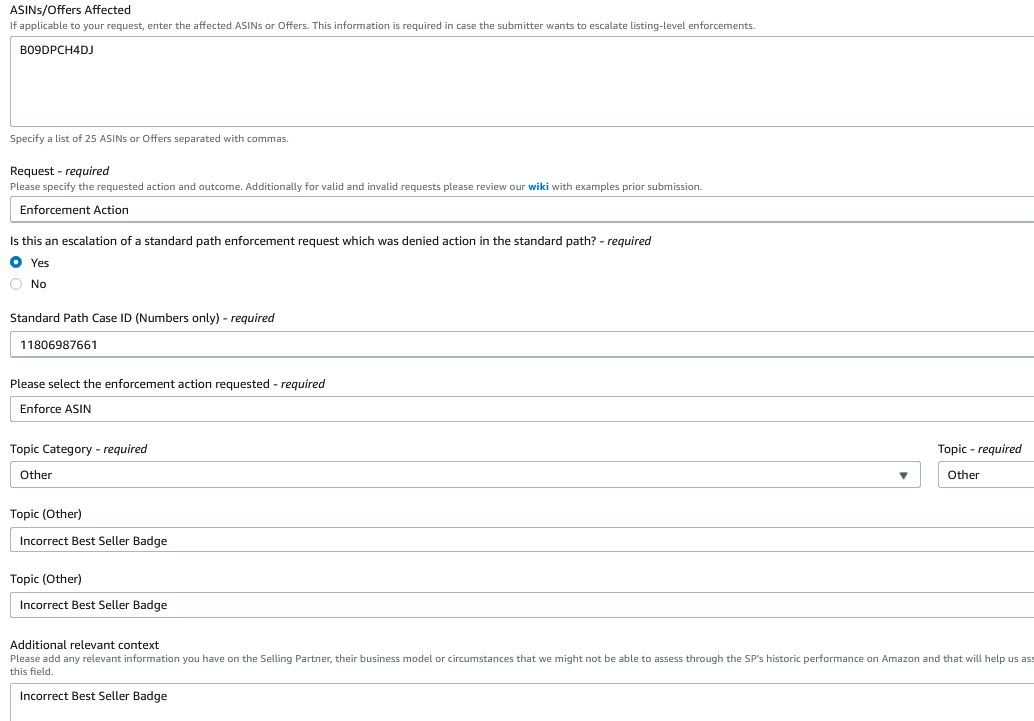Select the Yes radio button
The width and height of the screenshot is (1034, 721).
(16, 263)
